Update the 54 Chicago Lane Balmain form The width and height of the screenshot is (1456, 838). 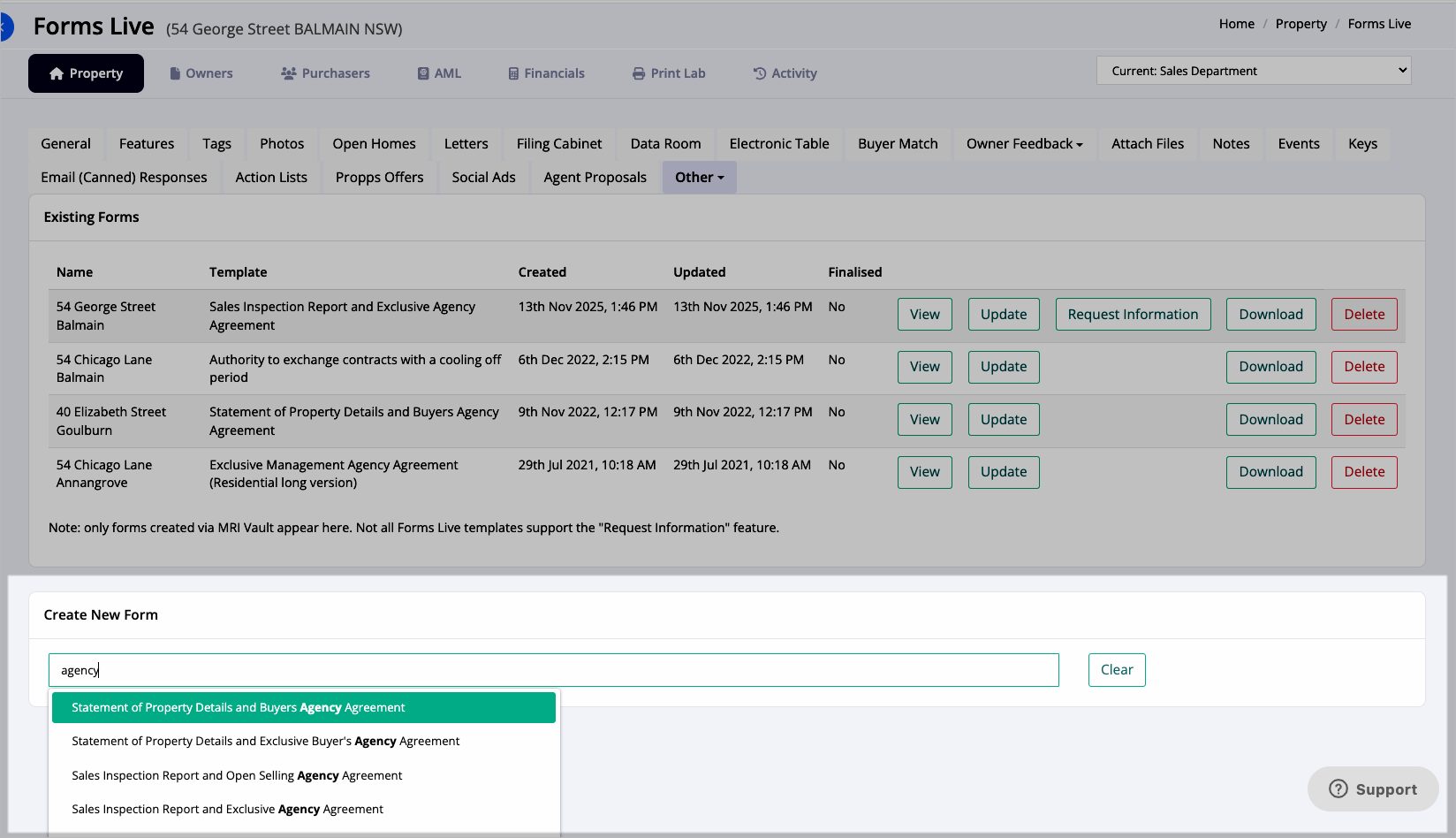click(1004, 367)
